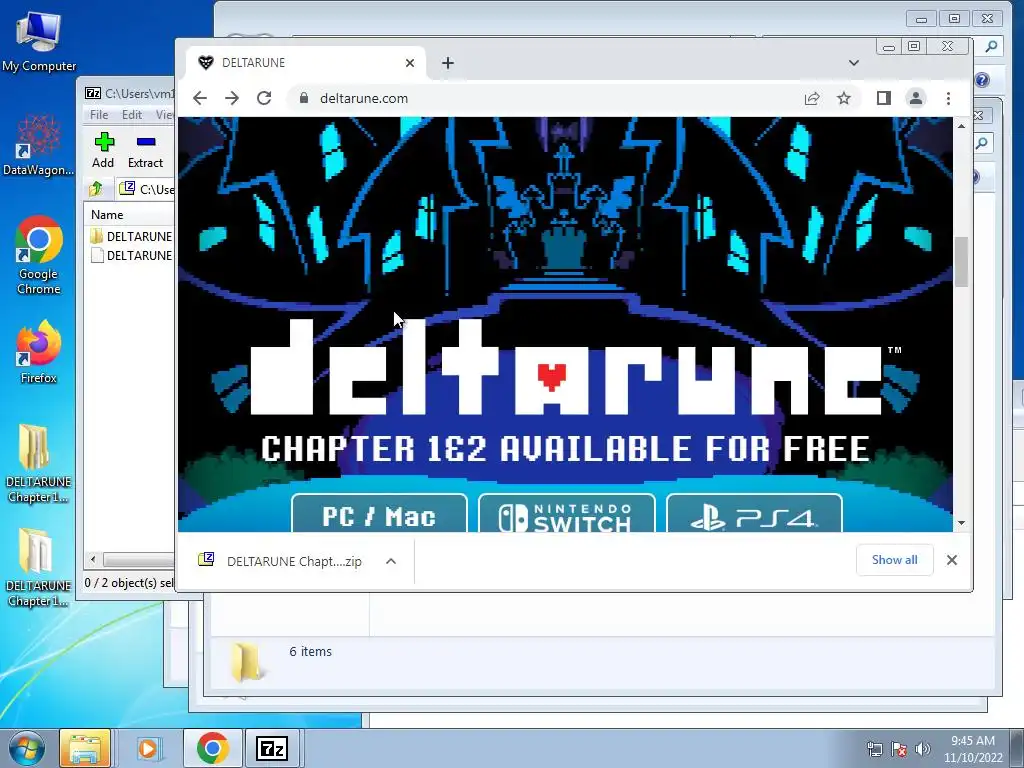Image resolution: width=1024 pixels, height=768 pixels.
Task: Show all downloads
Action: (x=894, y=560)
